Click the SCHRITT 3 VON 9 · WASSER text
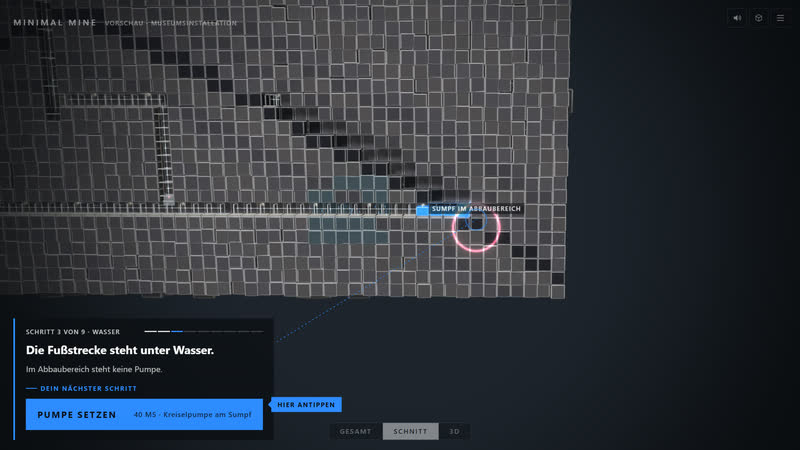 click(73, 332)
